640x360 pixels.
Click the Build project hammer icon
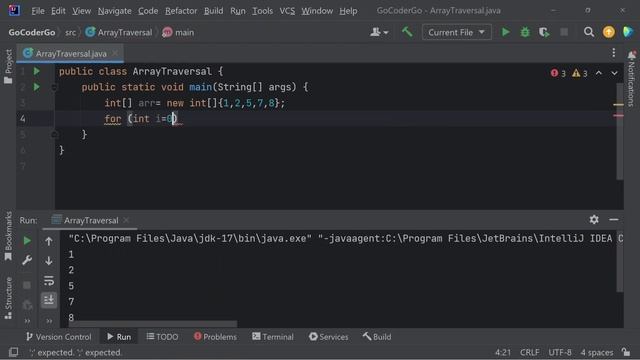point(407,32)
